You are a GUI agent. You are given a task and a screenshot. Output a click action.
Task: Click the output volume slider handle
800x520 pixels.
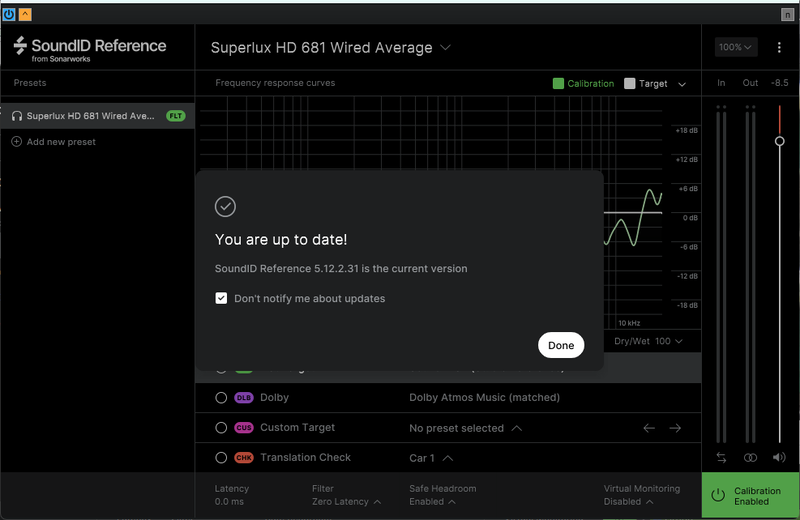click(x=779, y=141)
